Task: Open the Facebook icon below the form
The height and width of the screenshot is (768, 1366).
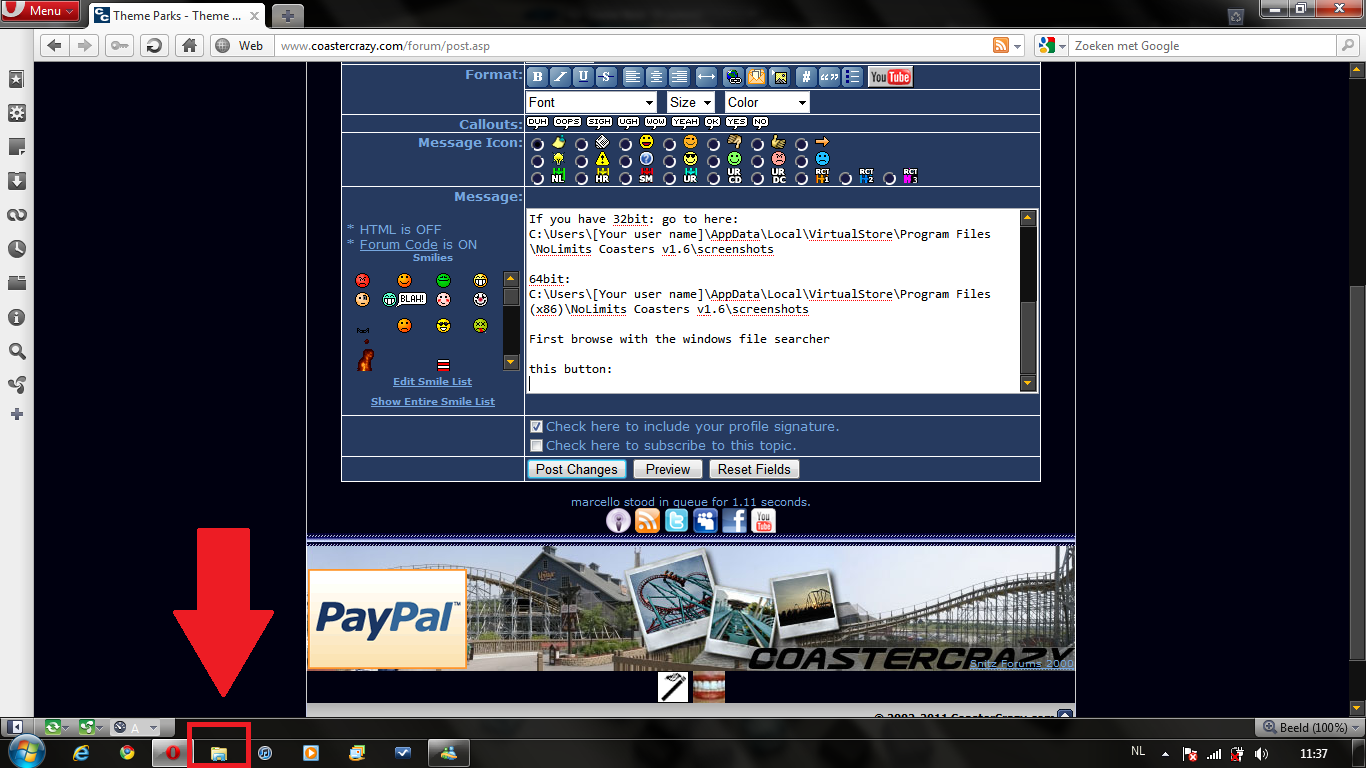Action: [734, 521]
